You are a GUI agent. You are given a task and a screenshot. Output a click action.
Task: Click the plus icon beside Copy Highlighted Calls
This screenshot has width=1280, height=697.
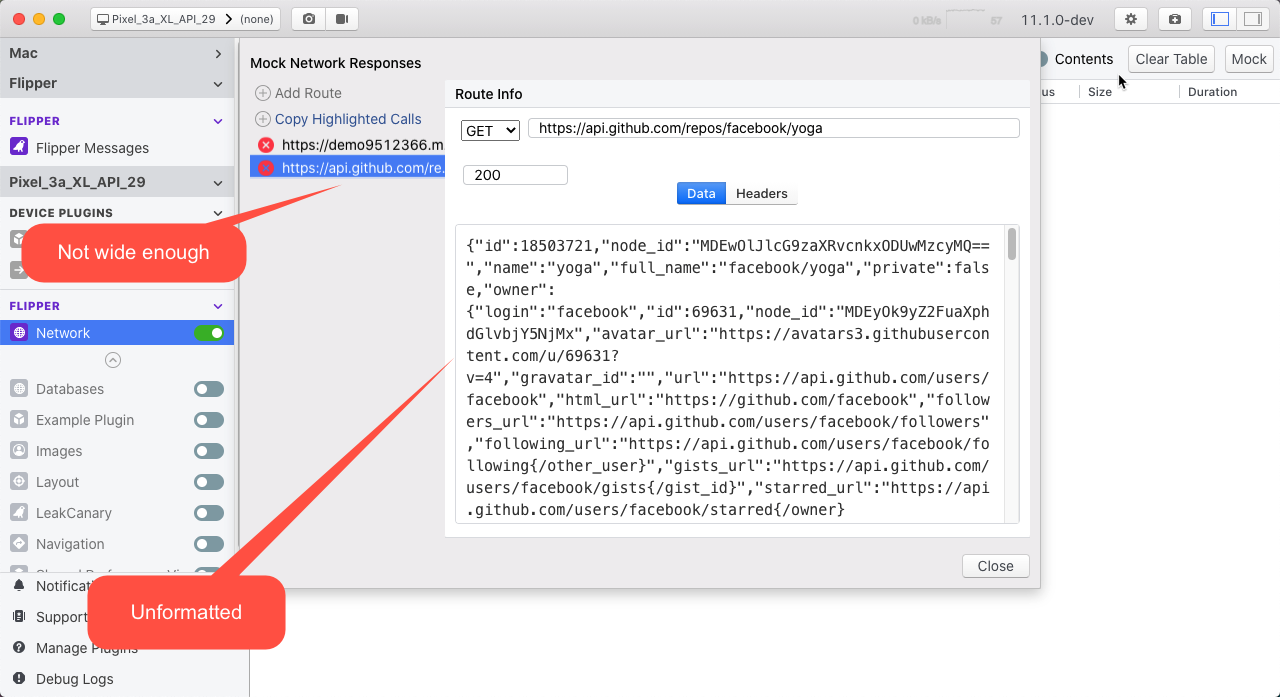[263, 119]
